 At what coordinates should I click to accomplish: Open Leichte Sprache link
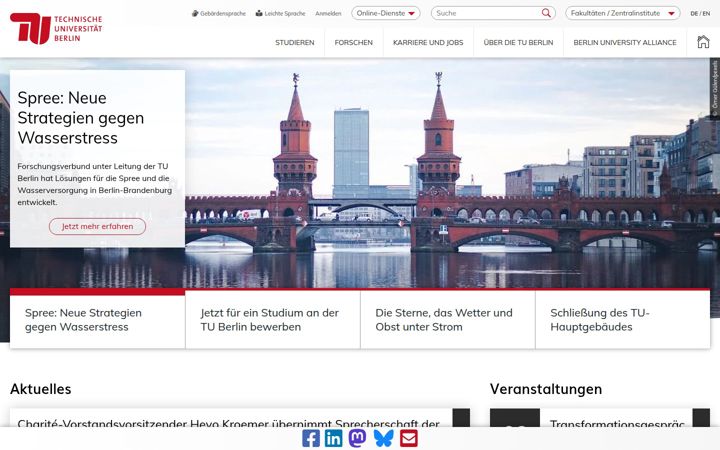point(280,13)
